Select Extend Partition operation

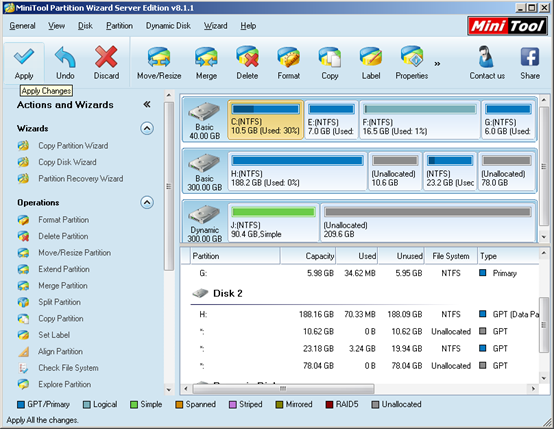click(53, 269)
